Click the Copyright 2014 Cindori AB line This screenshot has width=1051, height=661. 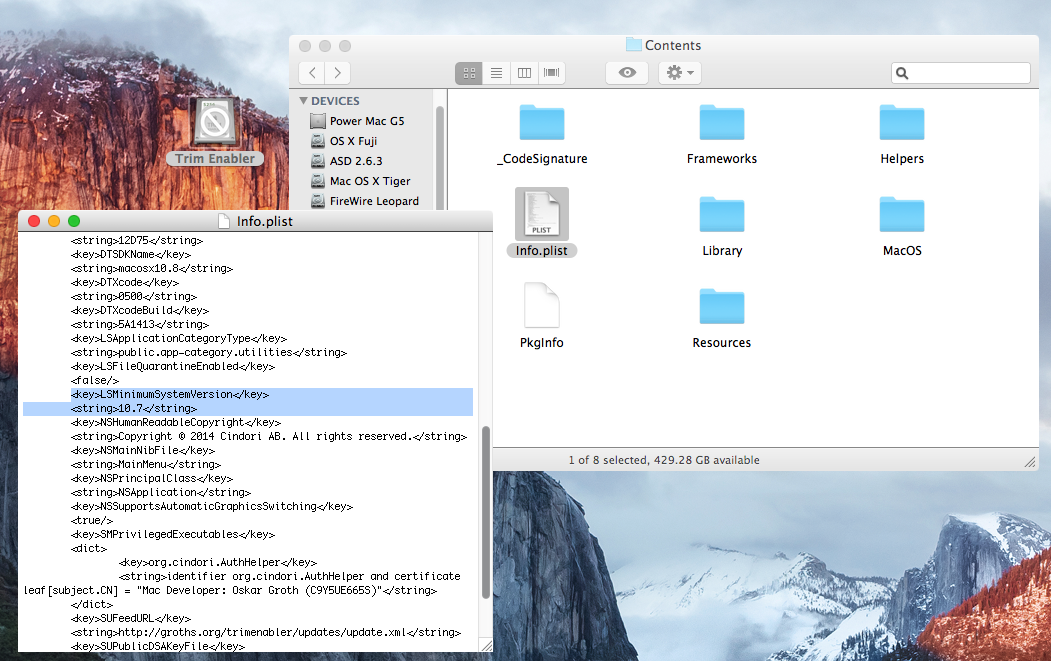coord(269,436)
